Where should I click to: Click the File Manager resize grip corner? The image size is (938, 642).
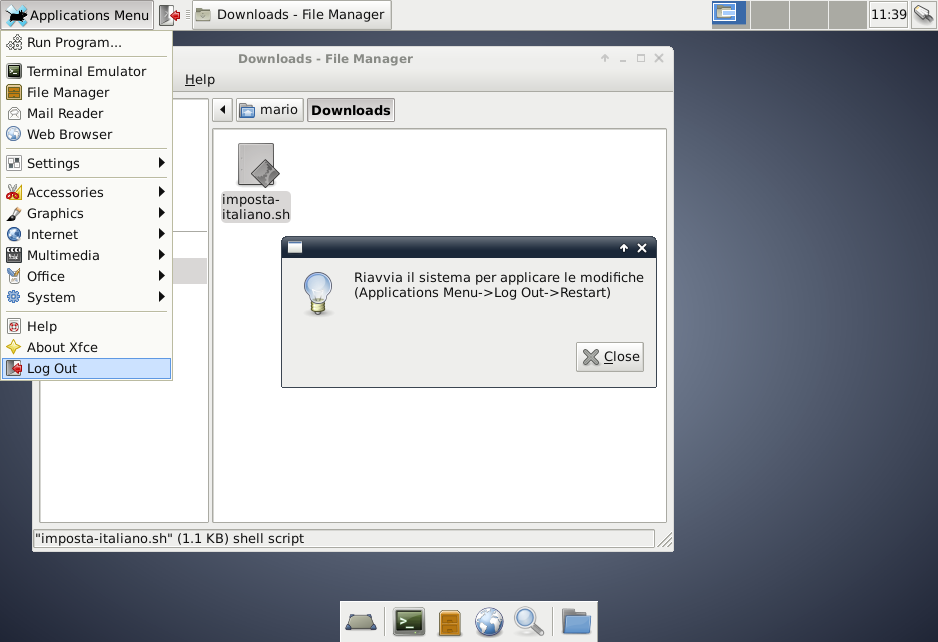pos(665,540)
